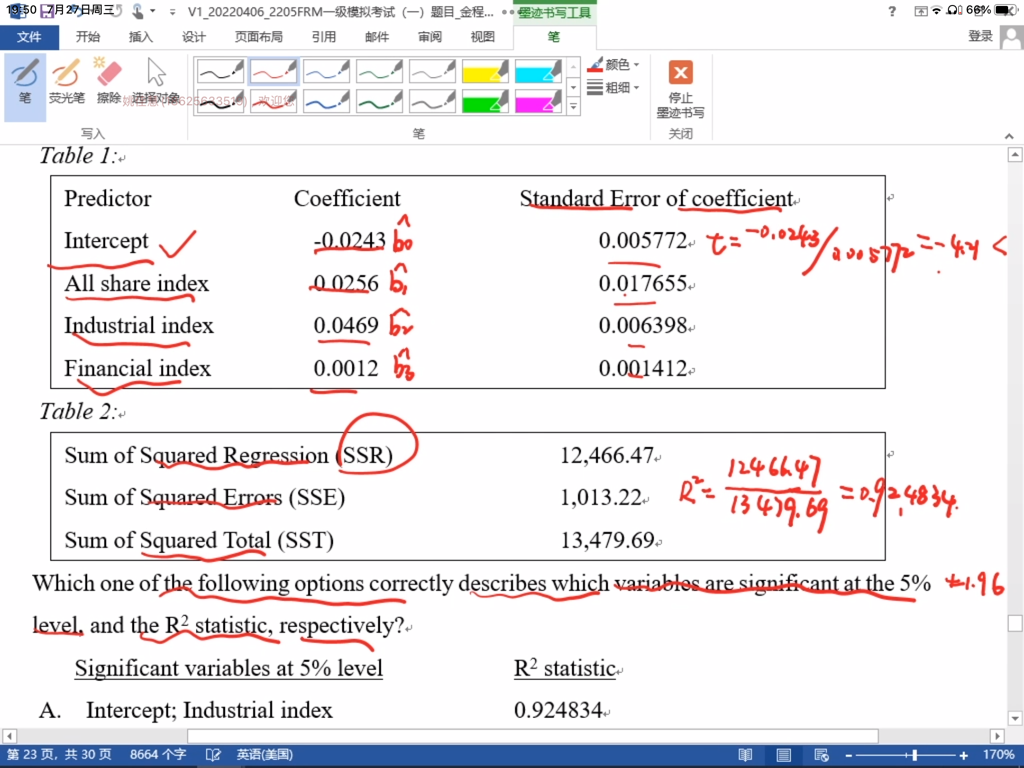
Task: Click the Sign in button
Action: click(980, 37)
